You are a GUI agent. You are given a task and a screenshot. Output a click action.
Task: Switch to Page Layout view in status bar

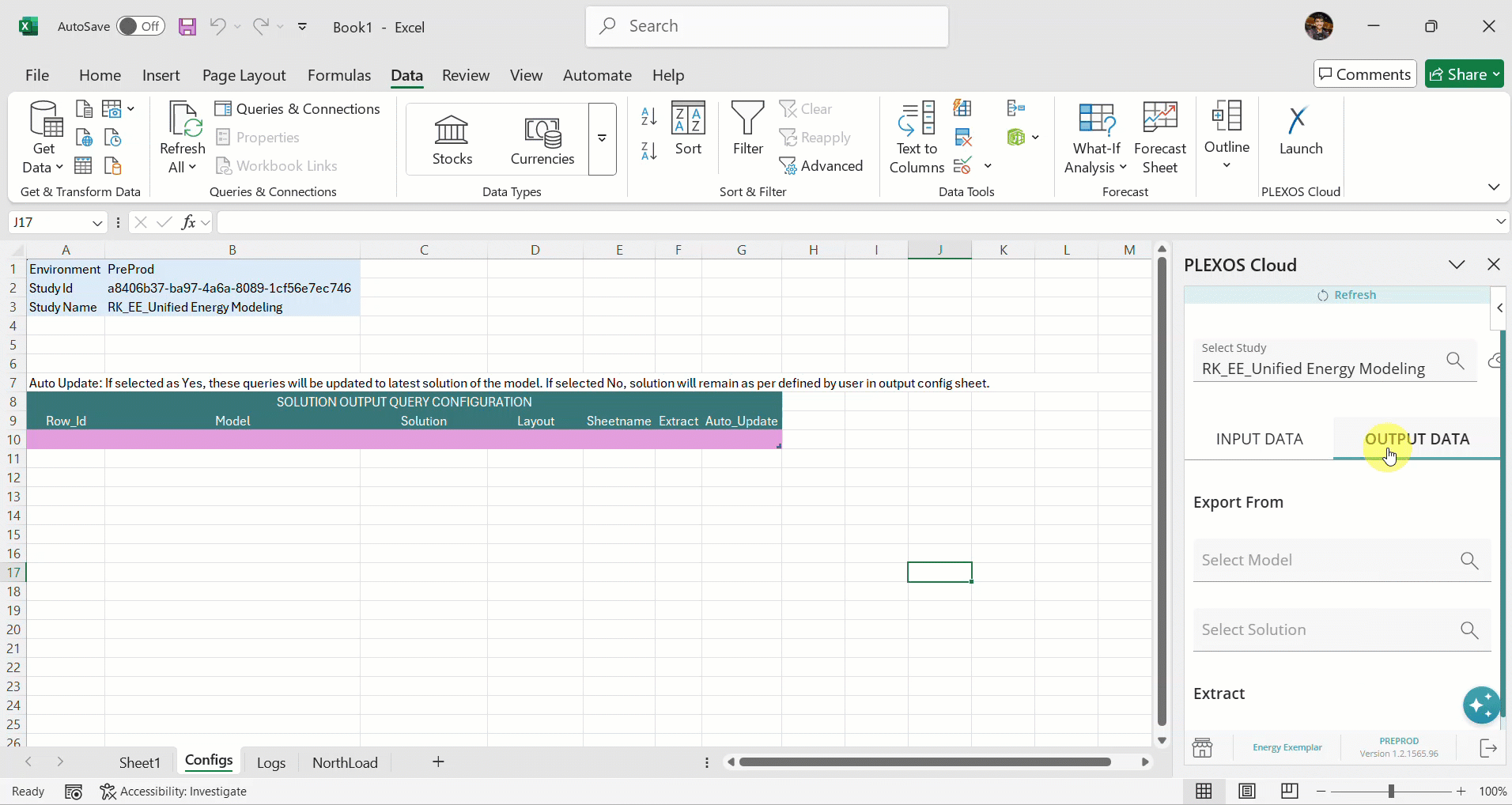coord(1247,791)
